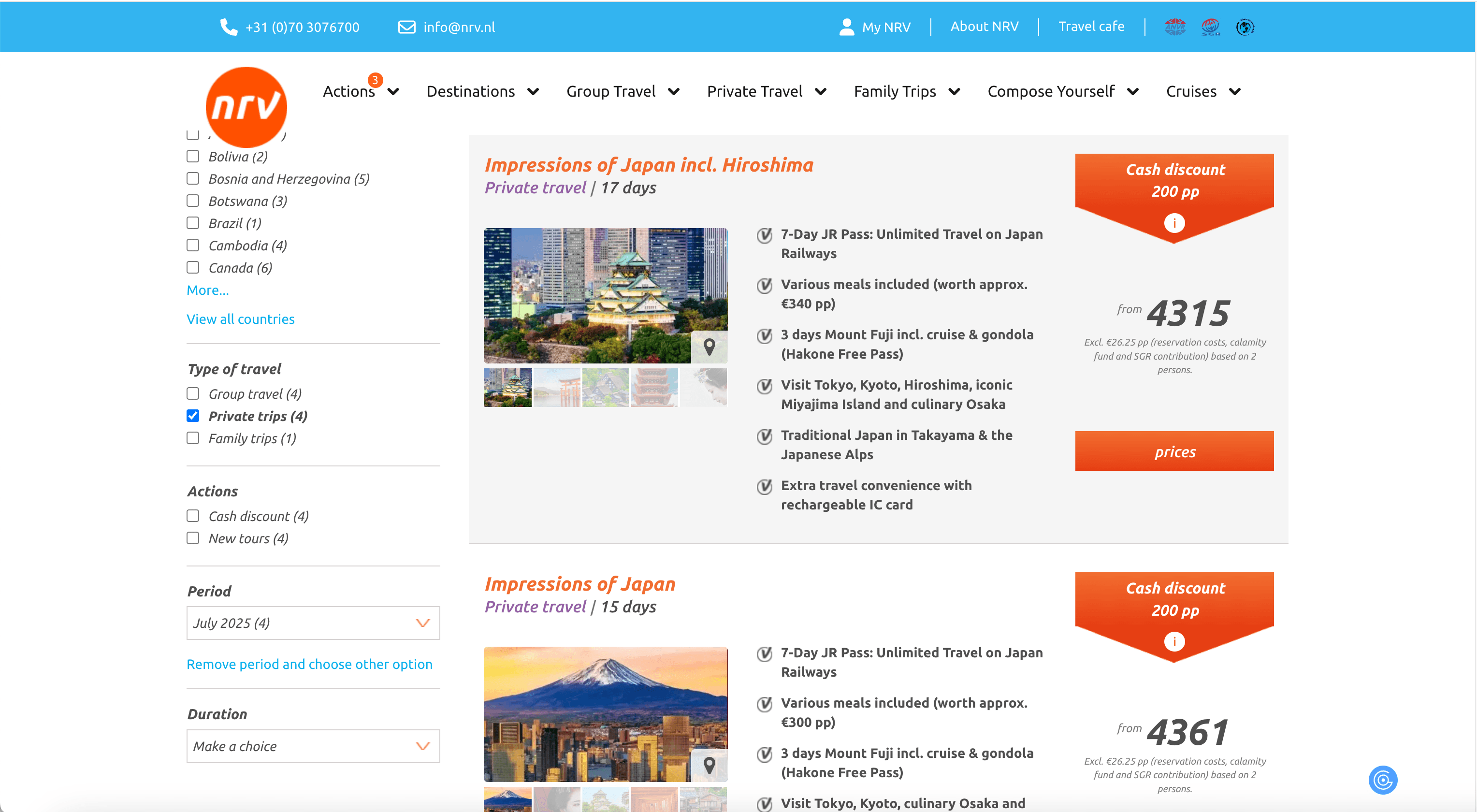Viewport: 1477px width, 812px height.
Task: Tick the Cambodia country checkbox
Action: coord(193,246)
